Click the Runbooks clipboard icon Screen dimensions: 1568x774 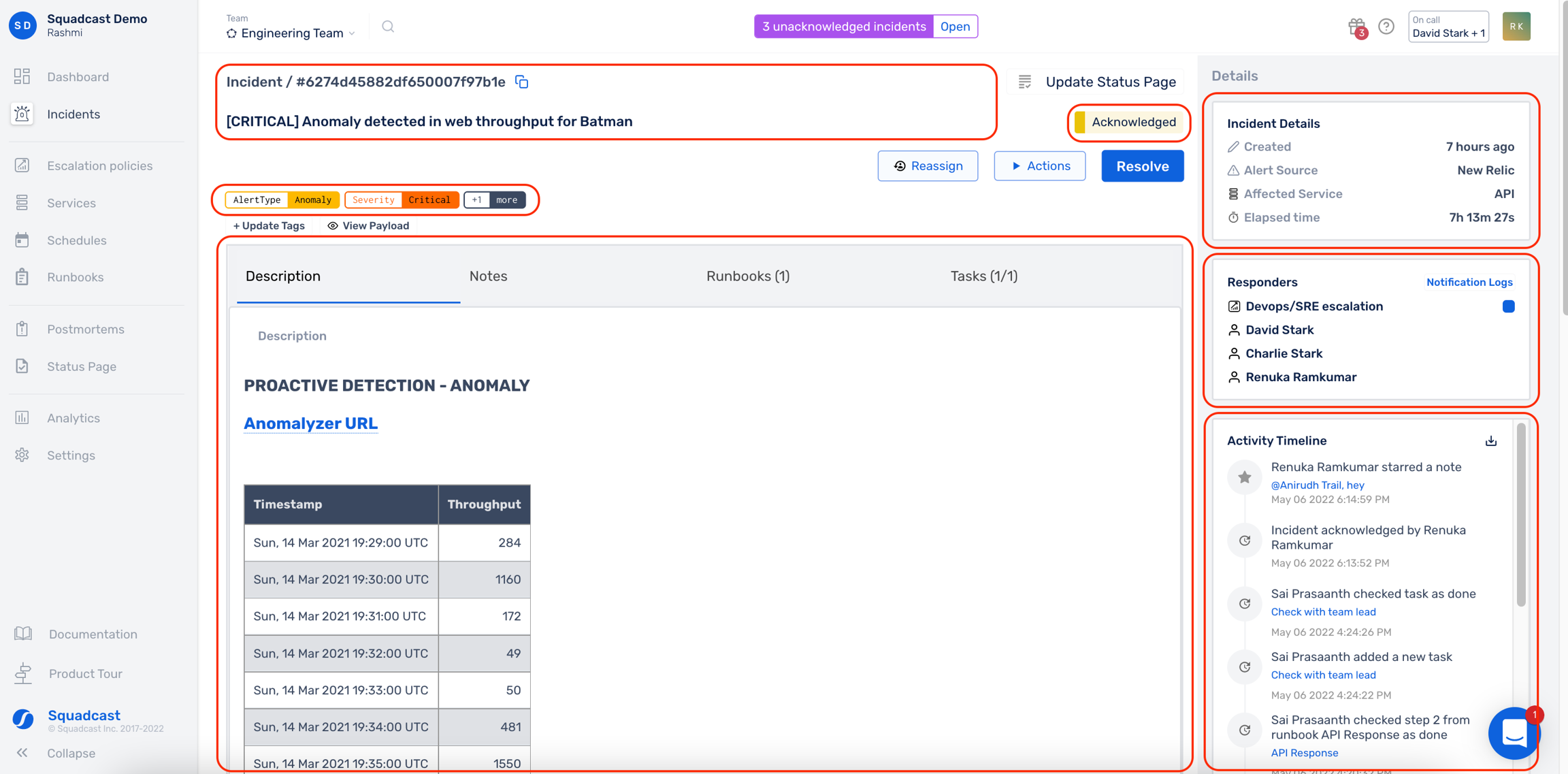pyautogui.click(x=22, y=277)
